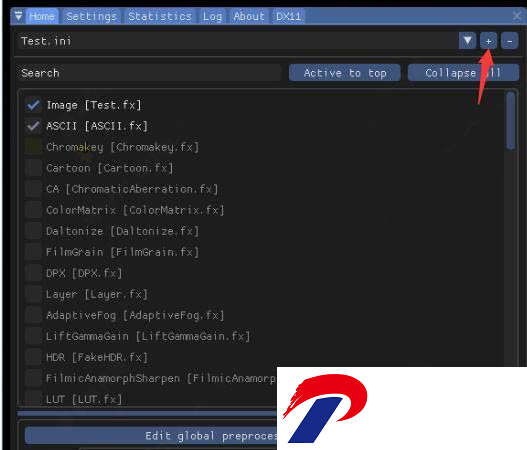Viewport: 527px width, 450px height.
Task: Tick the FilmGrain [FilmGrain.fx] checkbox
Action: point(33,252)
